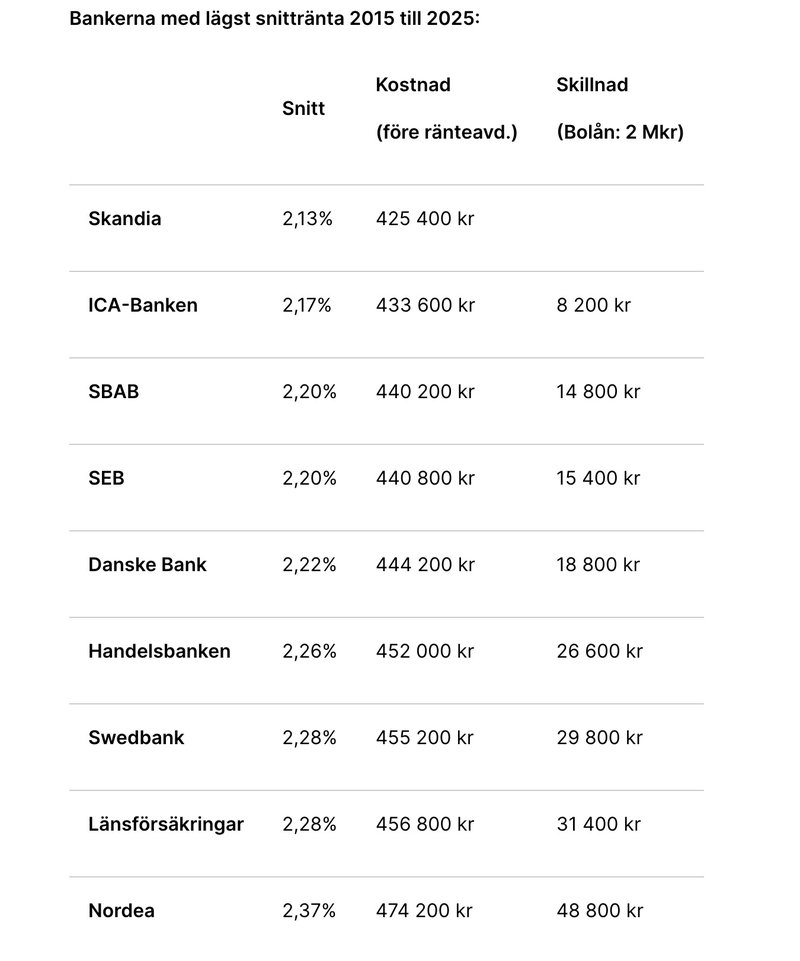Viewport: 800px width, 961px height.
Task: Select the 48 800 kr difference value
Action: pyautogui.click(x=599, y=911)
